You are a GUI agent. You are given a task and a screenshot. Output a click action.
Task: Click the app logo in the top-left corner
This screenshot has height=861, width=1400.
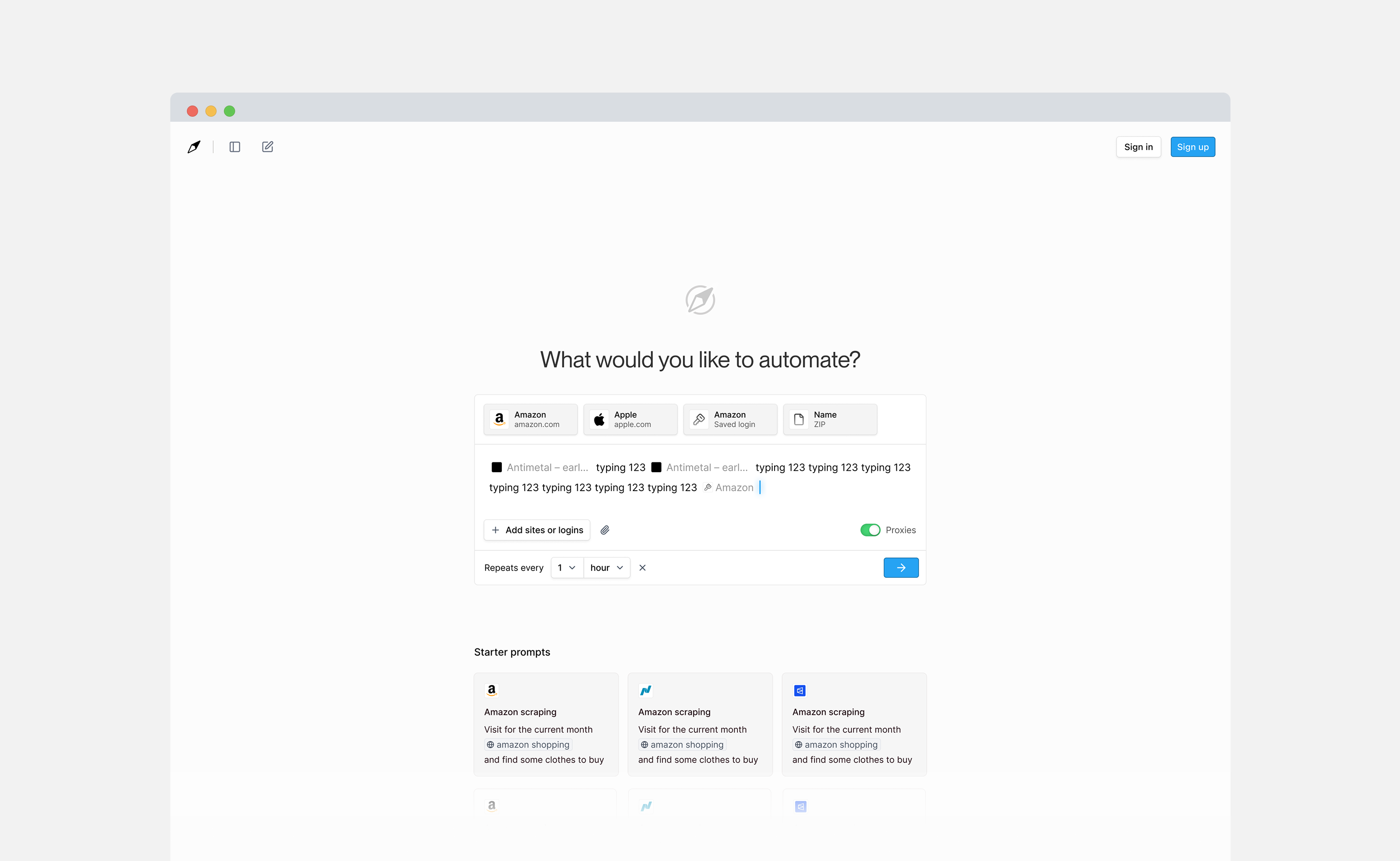coord(194,147)
